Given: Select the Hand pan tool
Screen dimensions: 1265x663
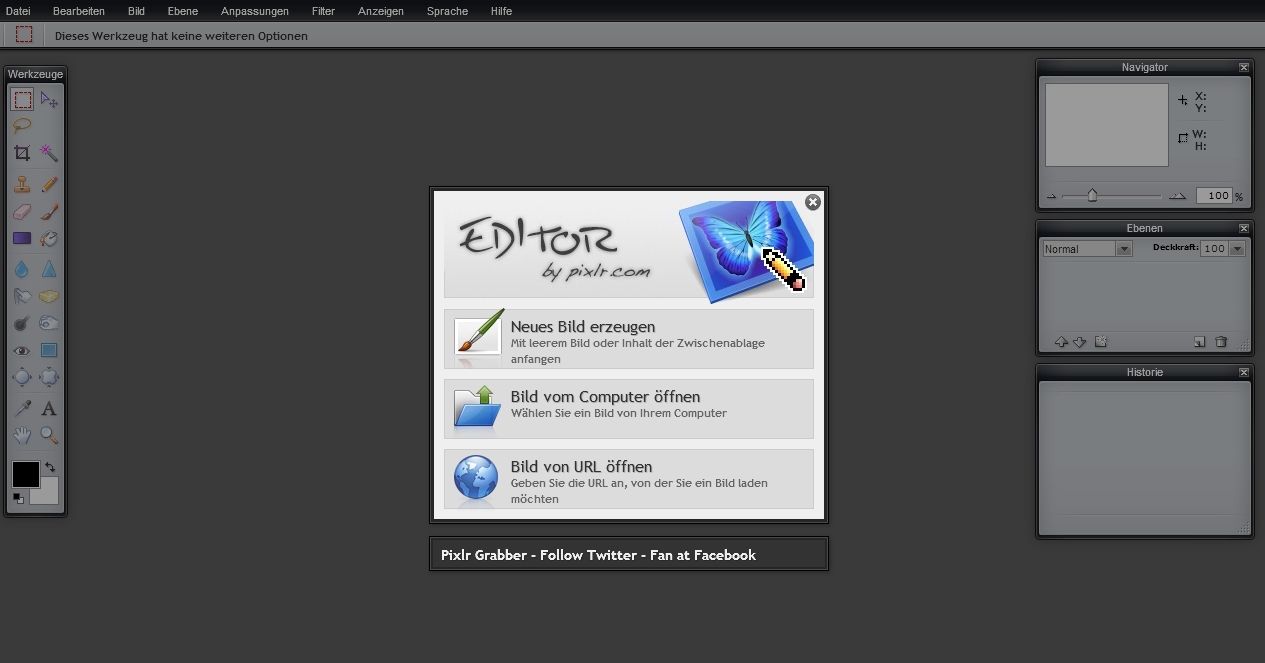Looking at the screenshot, I should click(x=22, y=435).
